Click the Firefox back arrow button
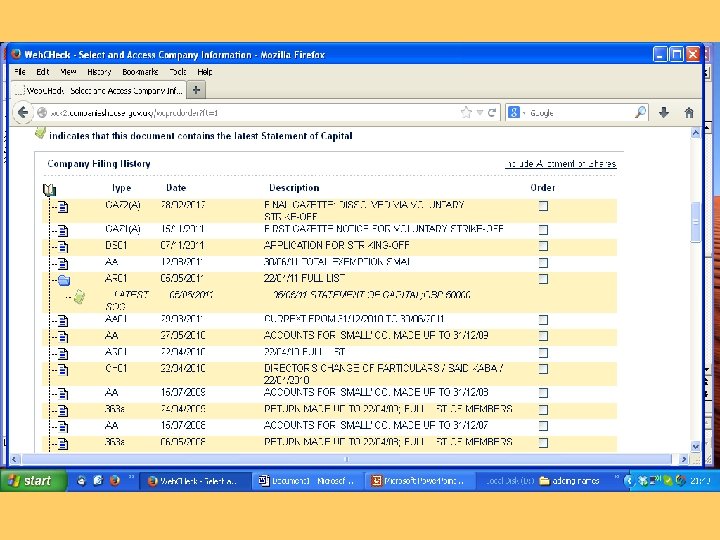 22,112
